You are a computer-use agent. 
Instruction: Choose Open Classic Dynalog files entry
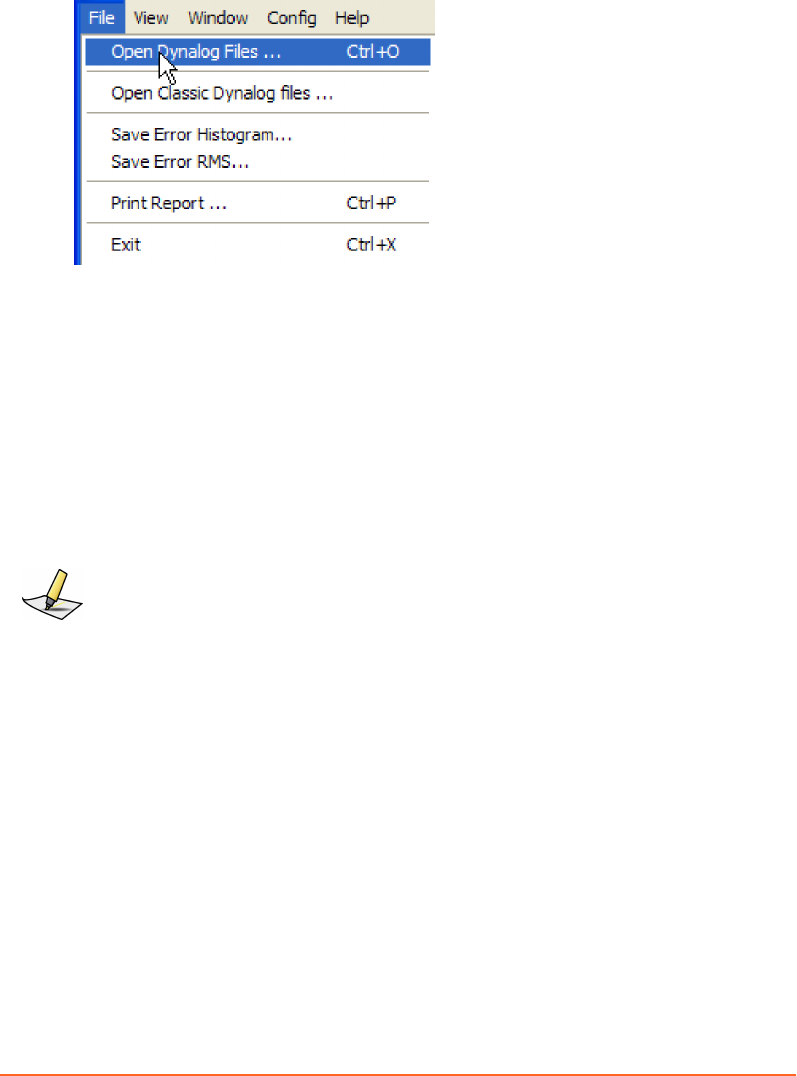point(257,93)
